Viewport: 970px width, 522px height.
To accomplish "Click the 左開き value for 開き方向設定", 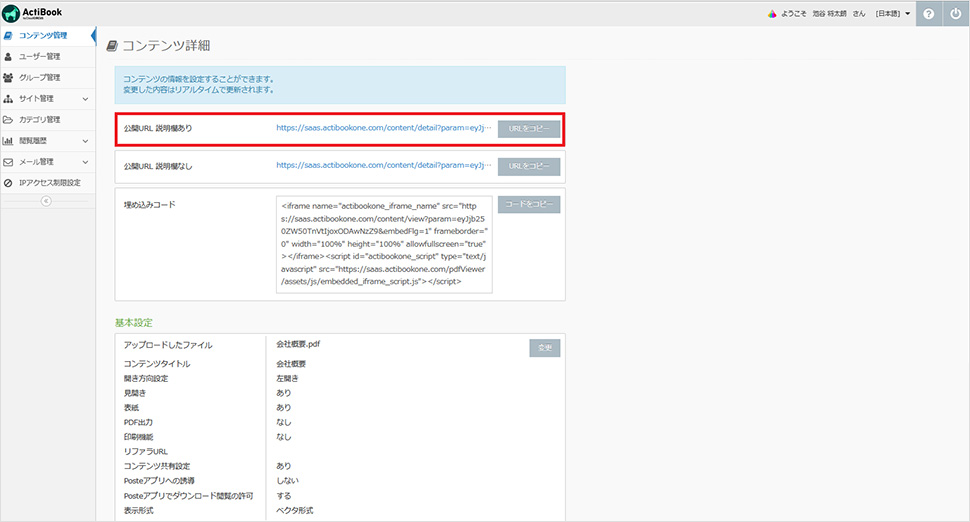I will click(x=287, y=379).
